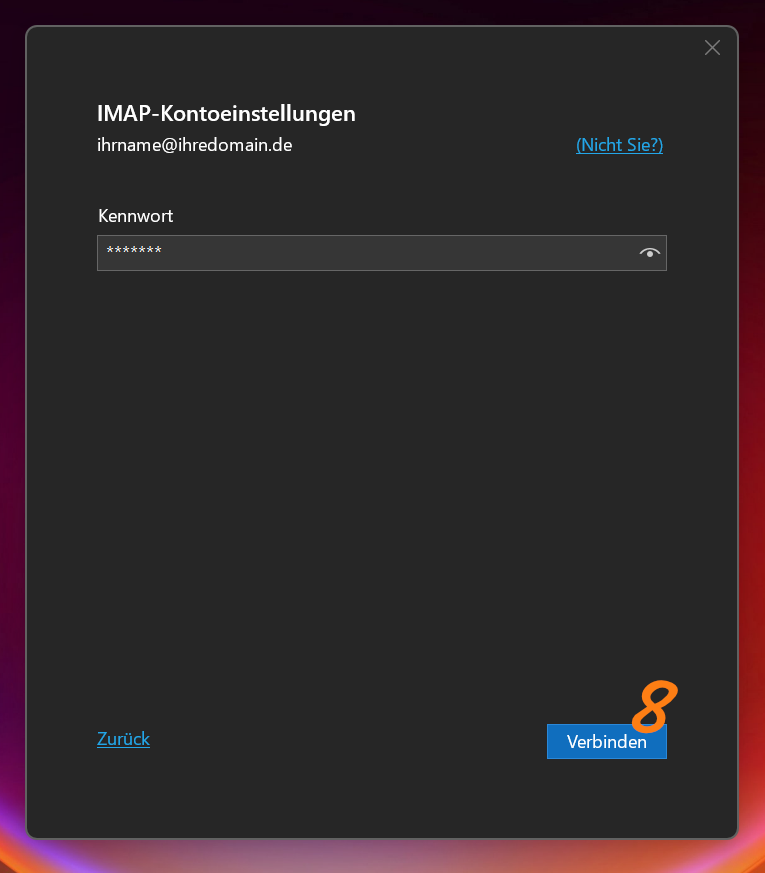Close the IMAP-Kontoeinstellungen dialog
Viewport: 765px width, 873px height.
pyautogui.click(x=712, y=47)
